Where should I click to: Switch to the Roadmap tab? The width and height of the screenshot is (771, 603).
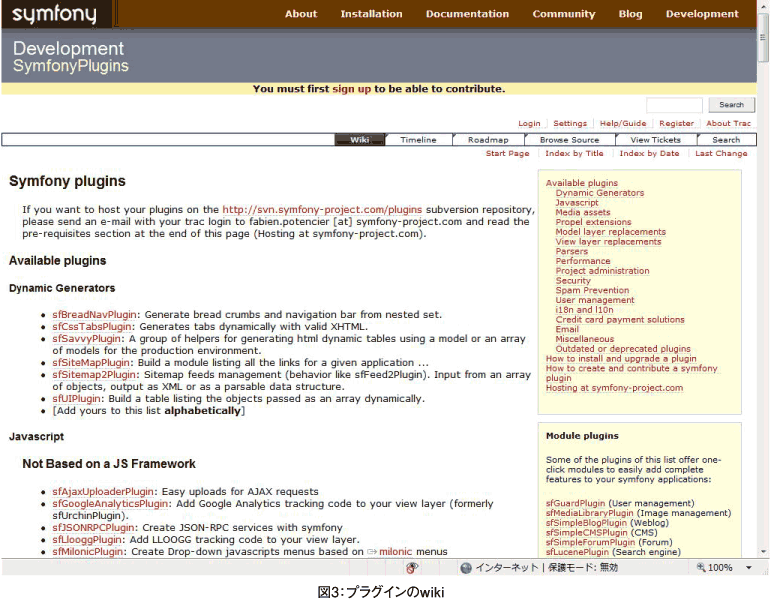(x=488, y=140)
